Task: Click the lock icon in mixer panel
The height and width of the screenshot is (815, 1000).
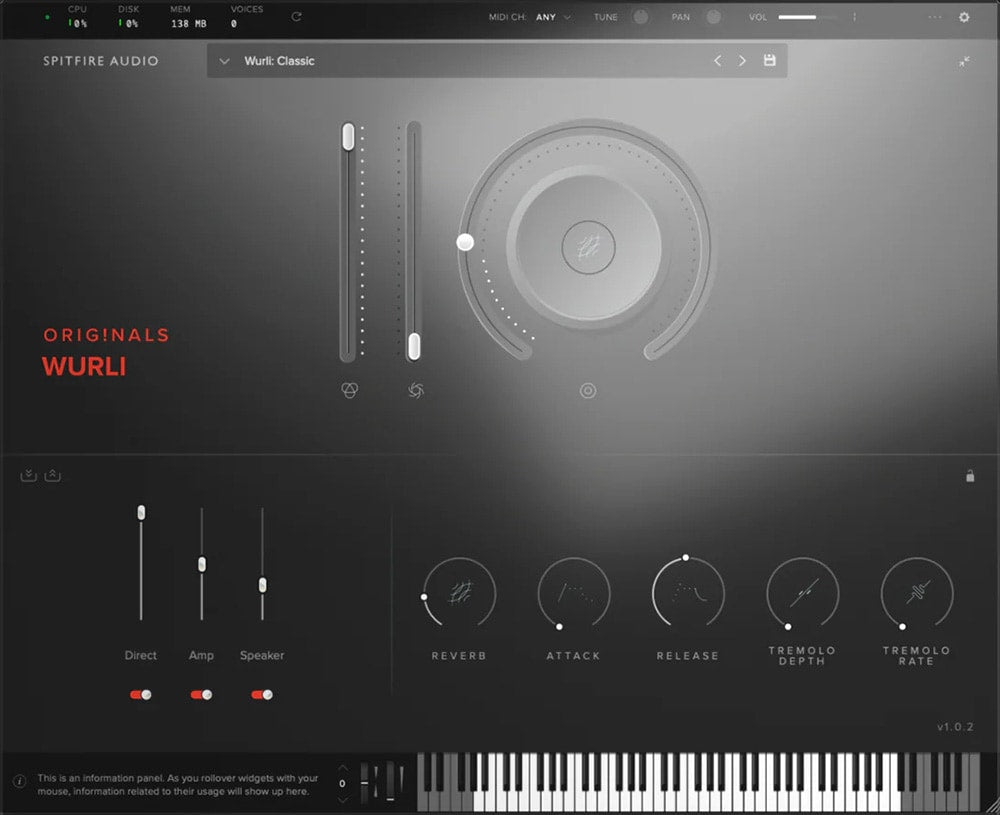Action: click(969, 476)
